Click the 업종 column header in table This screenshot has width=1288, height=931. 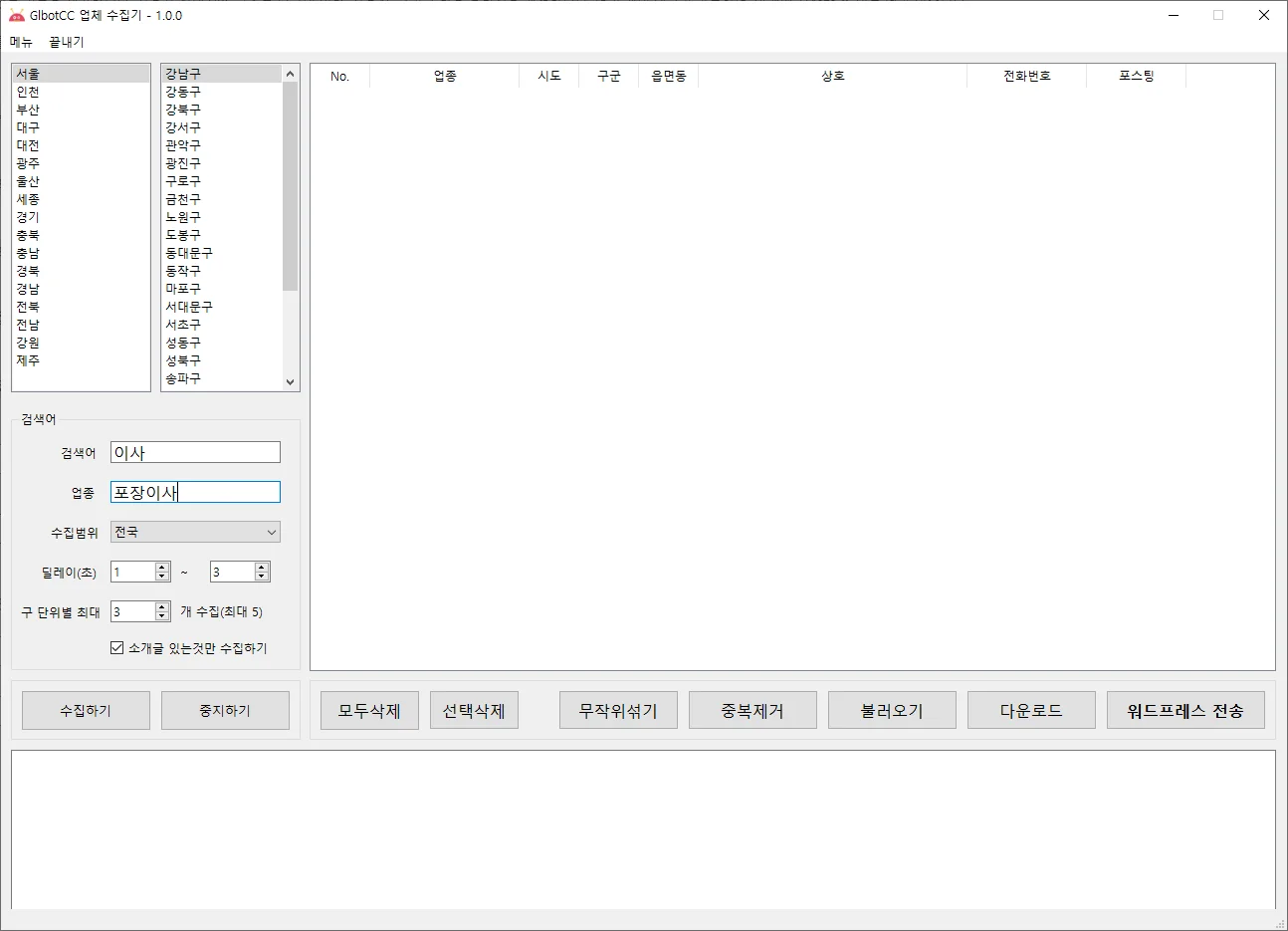(445, 77)
